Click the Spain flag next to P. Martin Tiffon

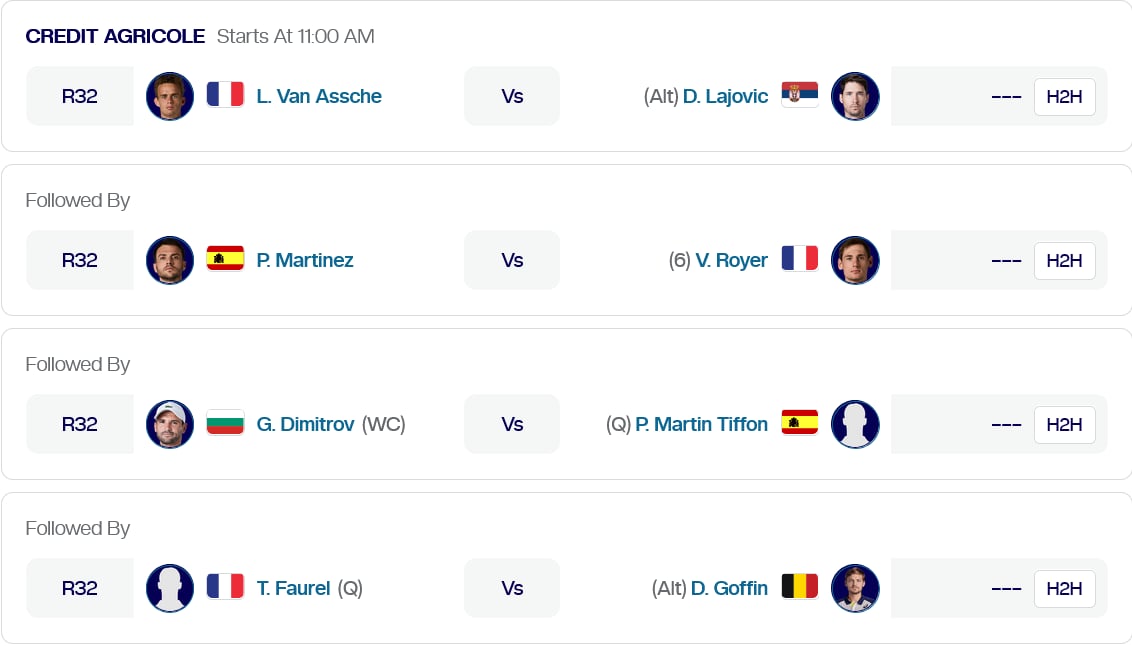point(799,424)
